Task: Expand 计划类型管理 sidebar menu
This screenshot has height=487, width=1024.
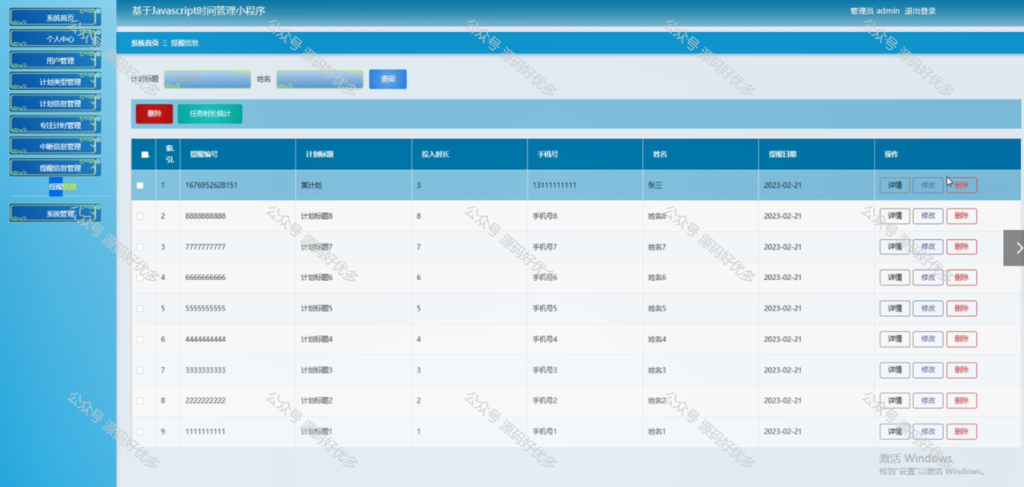Action: pos(56,82)
